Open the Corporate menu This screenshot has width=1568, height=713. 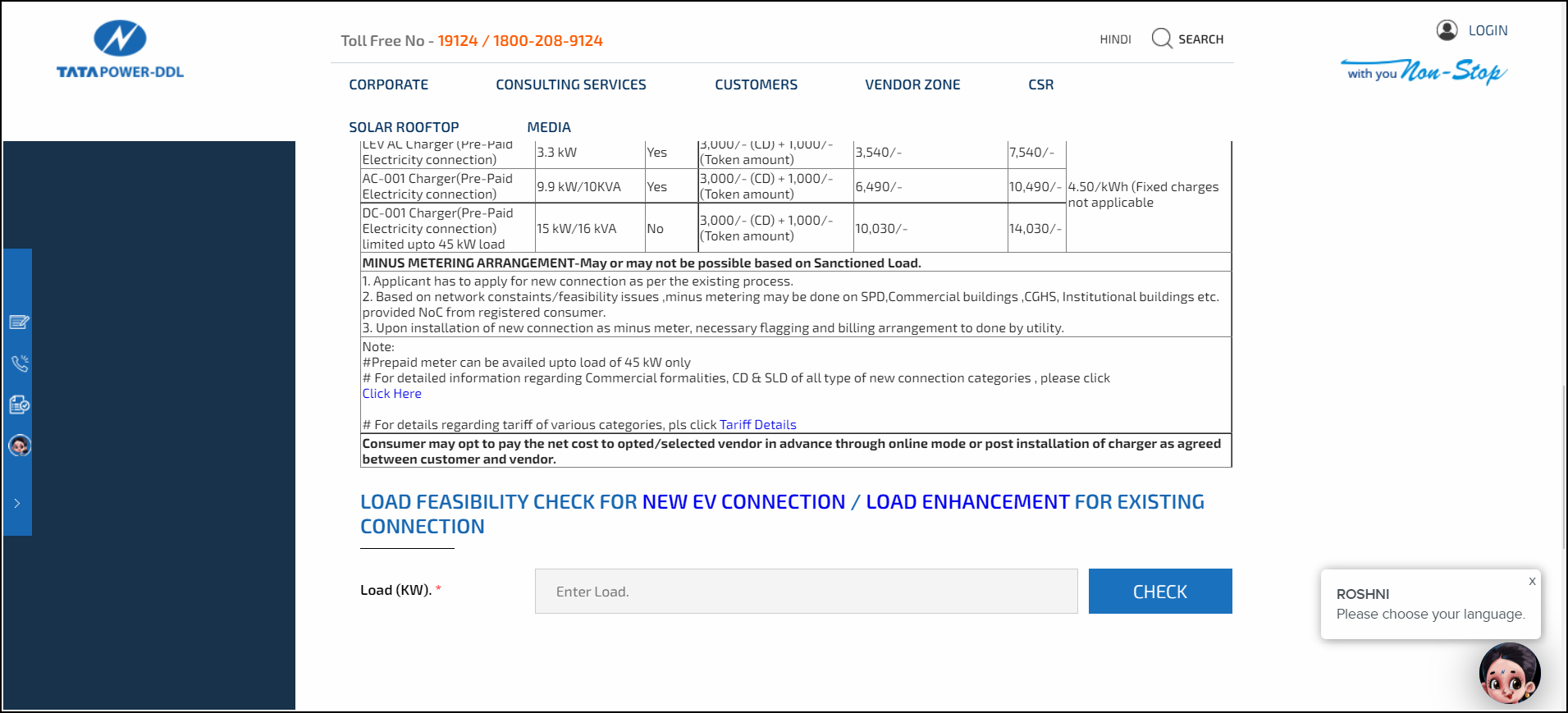pyautogui.click(x=388, y=85)
